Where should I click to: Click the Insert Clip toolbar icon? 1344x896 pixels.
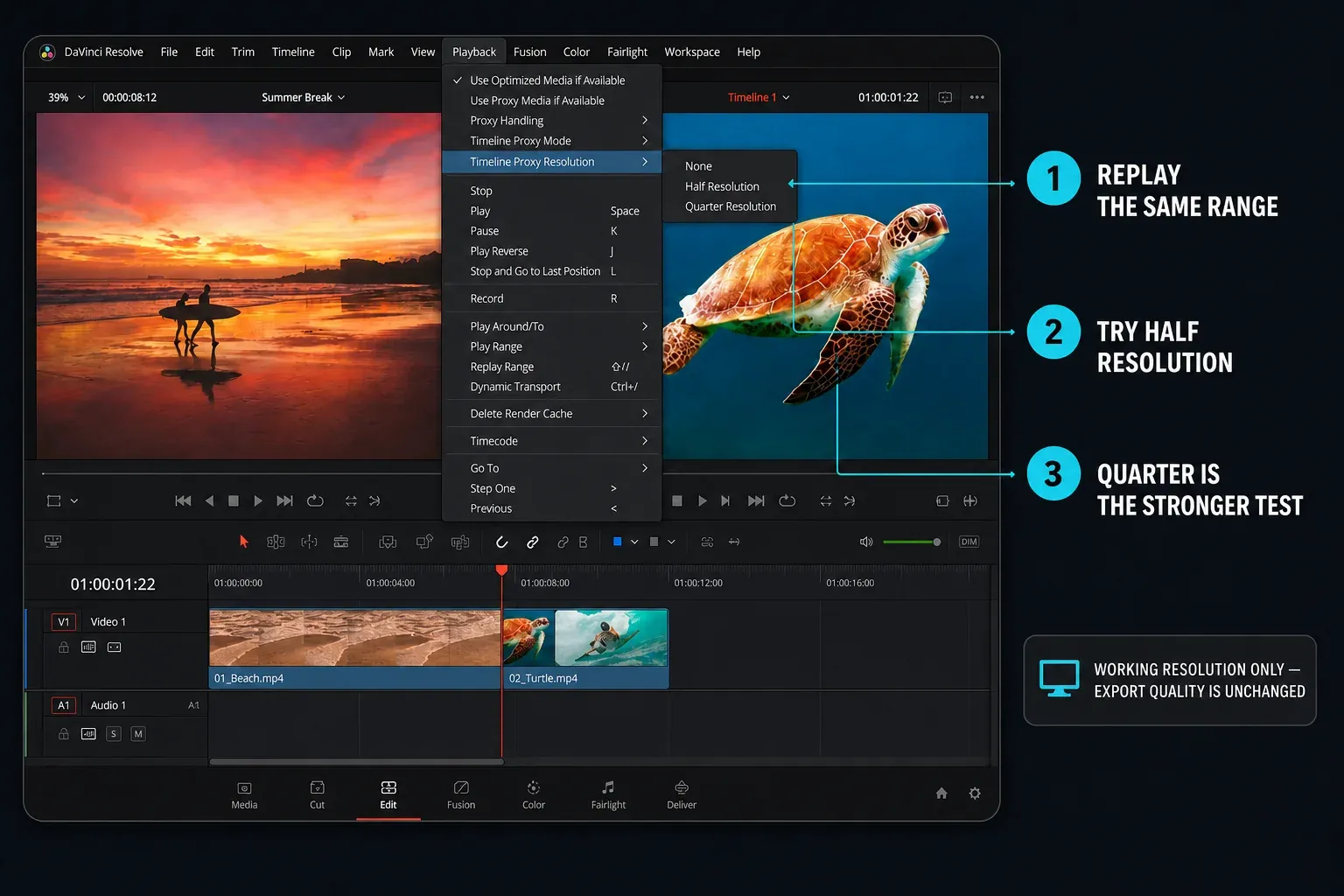(388, 542)
